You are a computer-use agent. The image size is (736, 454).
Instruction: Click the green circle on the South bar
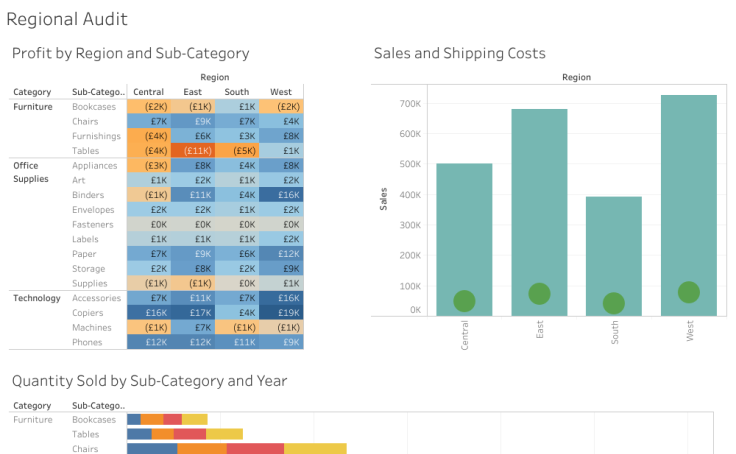(614, 303)
